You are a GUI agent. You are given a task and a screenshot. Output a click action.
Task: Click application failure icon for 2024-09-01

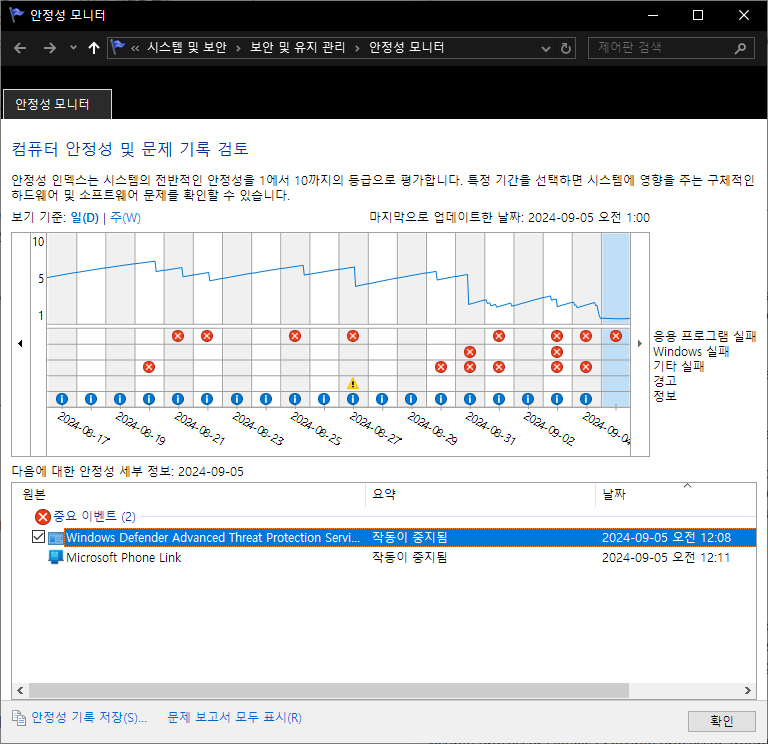499,336
